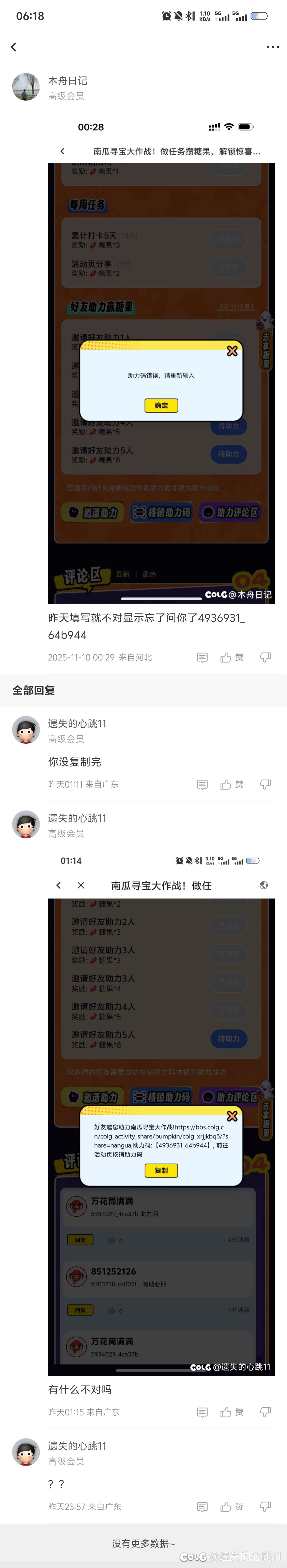This screenshot has height=1568, width=287.
Task: Like the '有什么不对吗' reply
Action: point(232,1412)
